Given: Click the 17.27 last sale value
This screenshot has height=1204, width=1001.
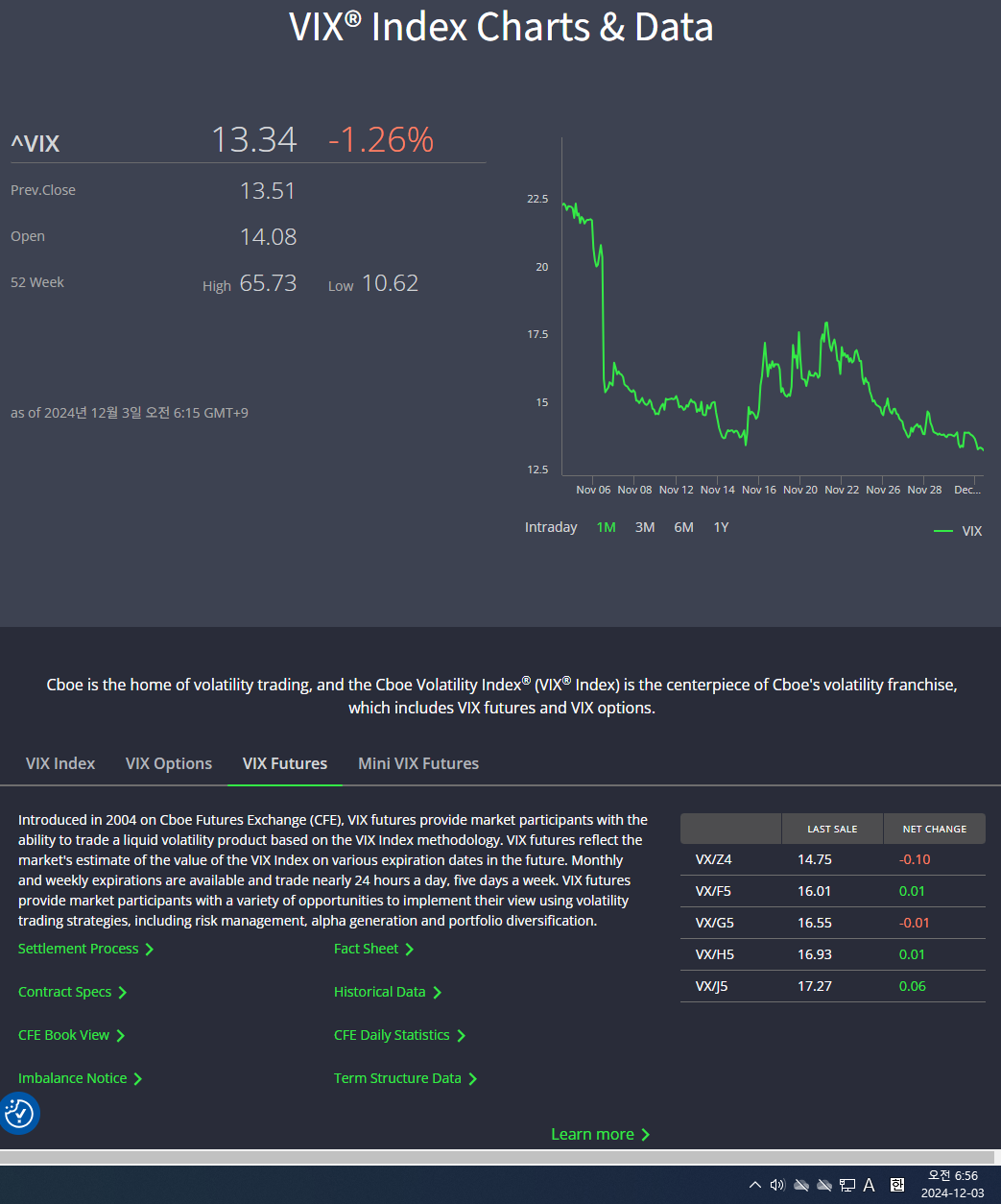Looking at the screenshot, I should pos(815,986).
